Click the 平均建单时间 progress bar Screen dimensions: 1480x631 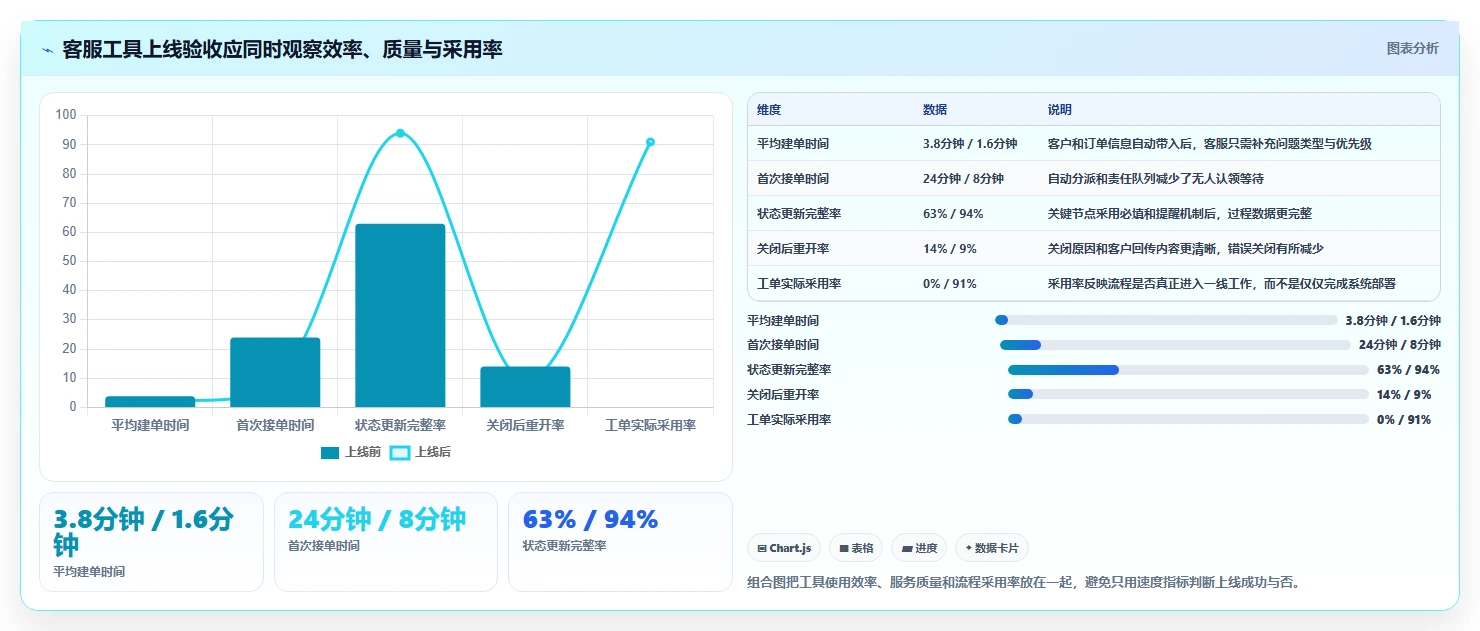[1166, 320]
